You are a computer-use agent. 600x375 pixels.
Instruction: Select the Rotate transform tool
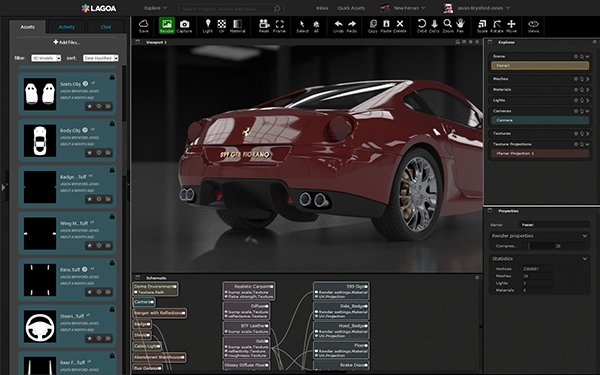coord(497,26)
